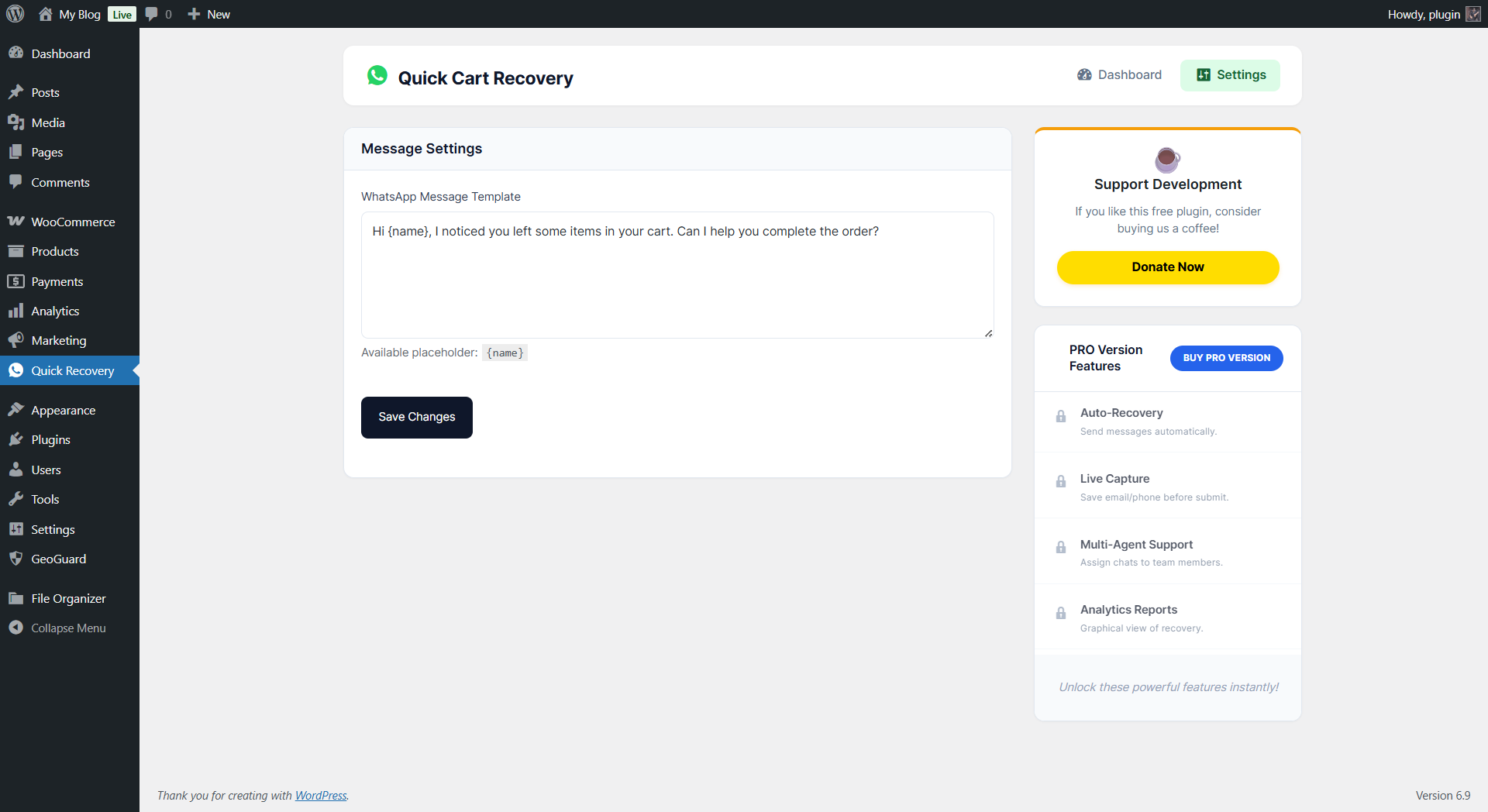Screen dimensions: 1488x812
Task: Click the coffee cup icon above Support Development
Action: click(1167, 160)
